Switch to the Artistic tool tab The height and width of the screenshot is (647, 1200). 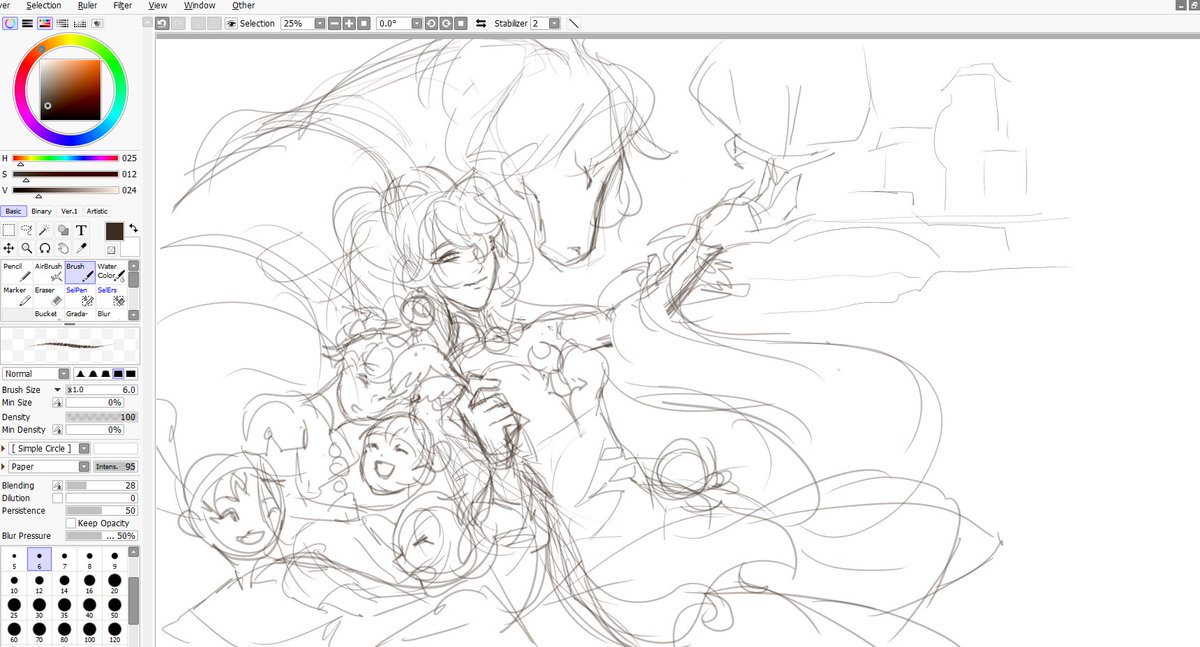coord(95,211)
